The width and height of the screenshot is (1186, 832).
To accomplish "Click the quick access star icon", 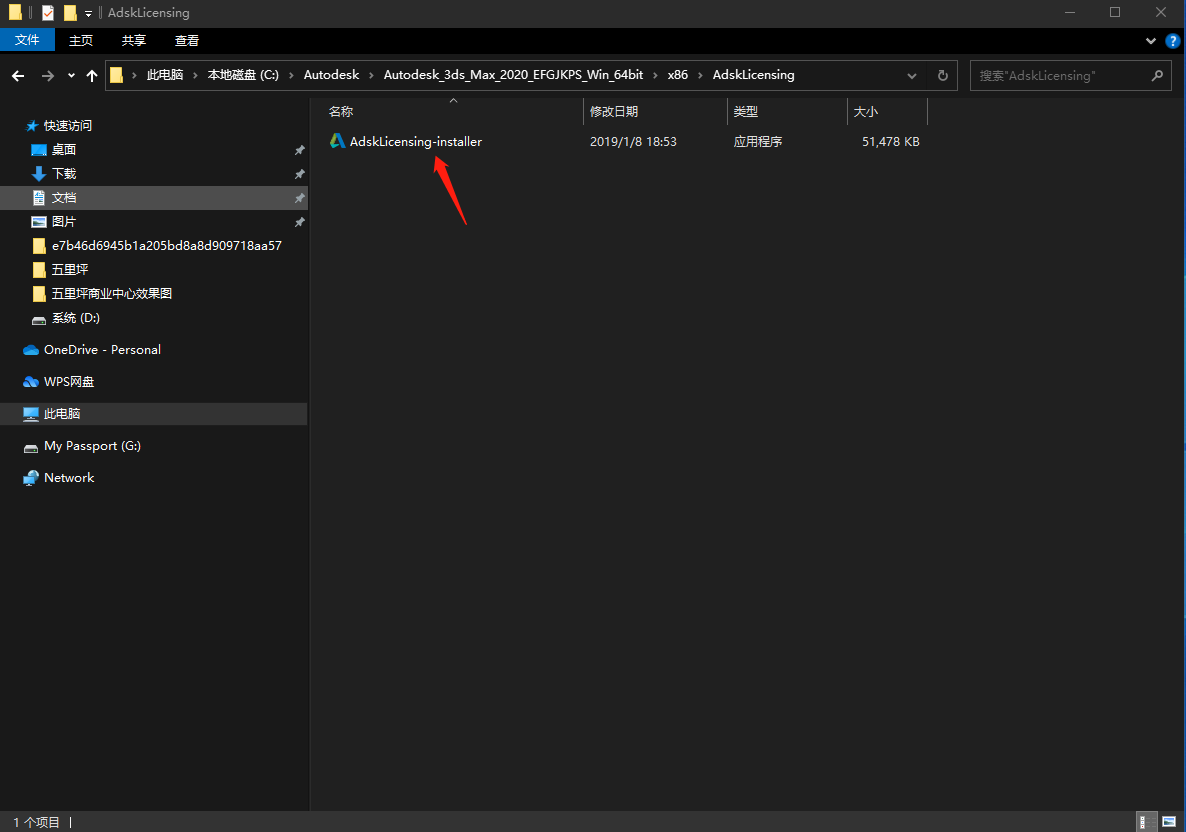I will pos(32,126).
